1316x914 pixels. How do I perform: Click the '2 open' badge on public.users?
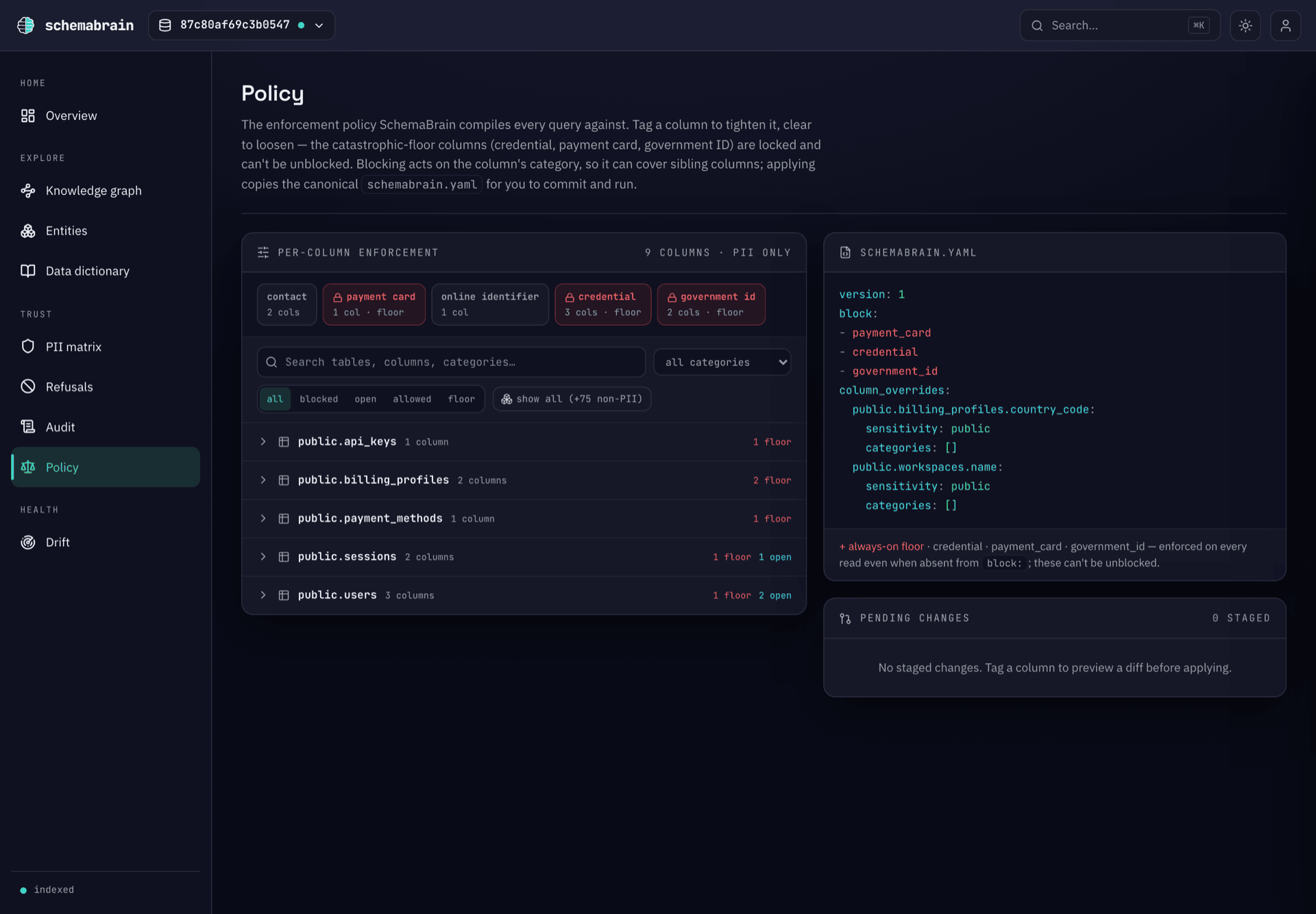[775, 596]
